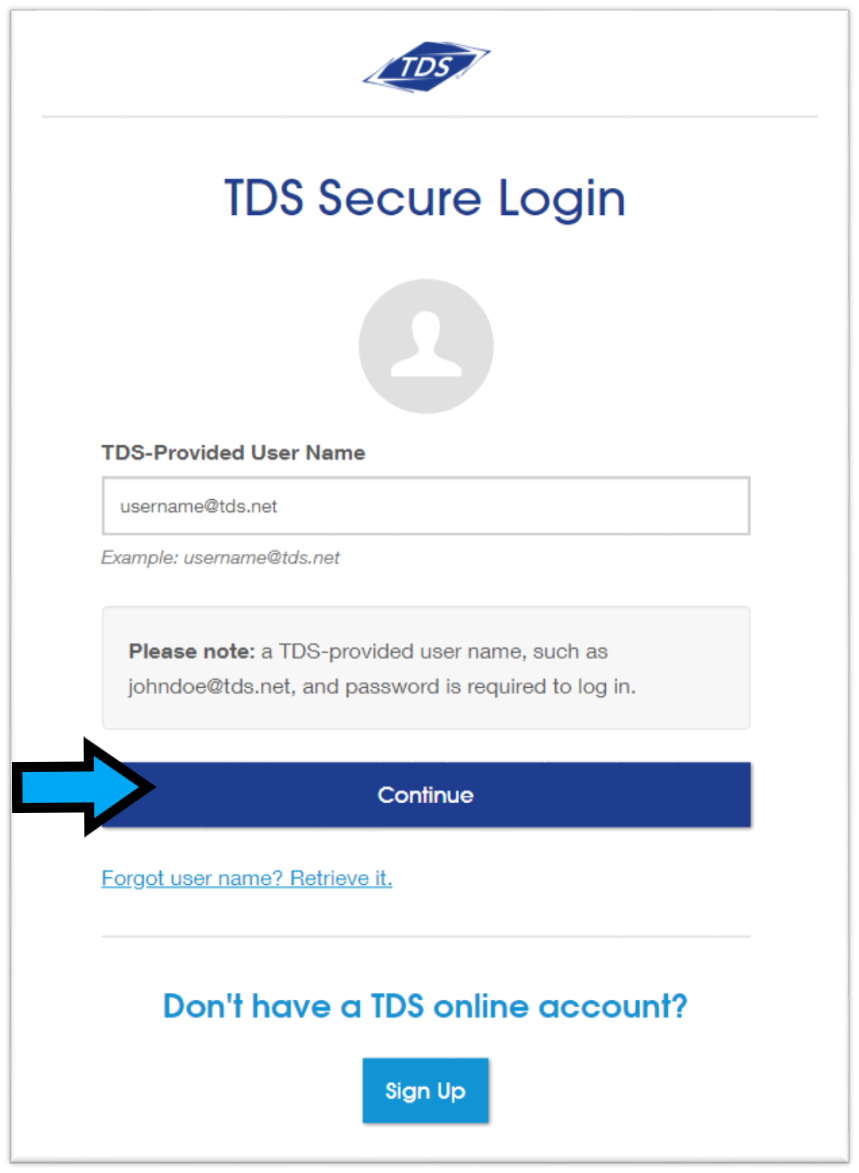
Task: Click 'a TDS-provided user name, such as' text
Action: [435, 652]
